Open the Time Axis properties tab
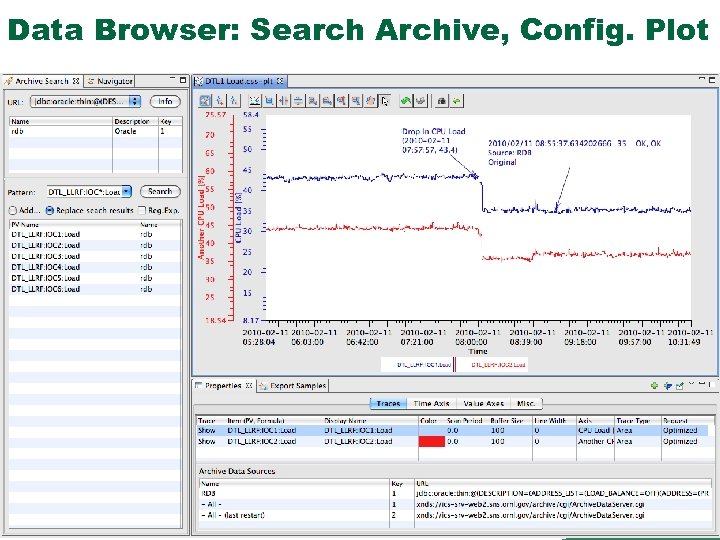Image resolution: width=720 pixels, height=540 pixels. (431, 404)
